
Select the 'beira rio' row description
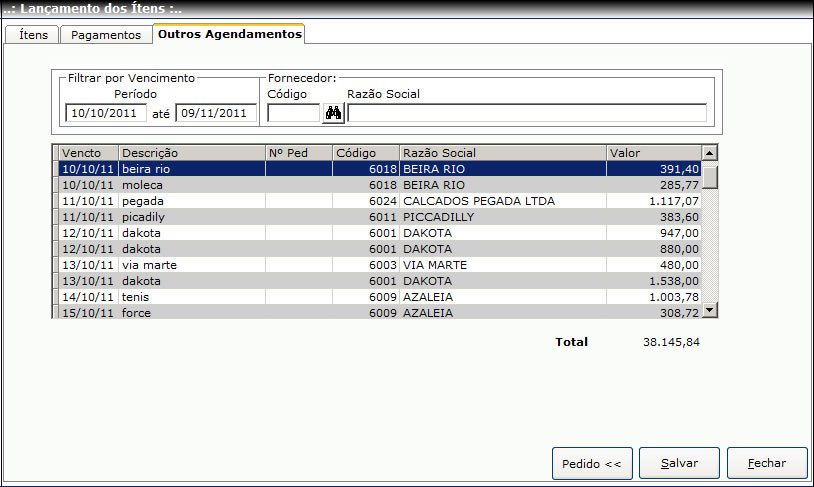(x=192, y=169)
